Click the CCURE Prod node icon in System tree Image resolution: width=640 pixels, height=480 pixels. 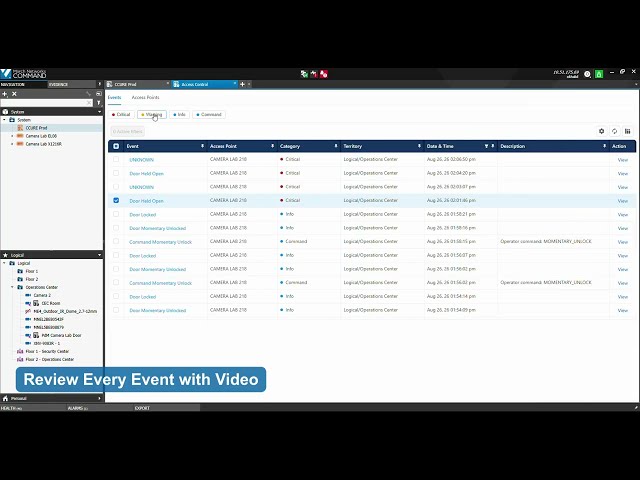pyautogui.click(x=20, y=128)
